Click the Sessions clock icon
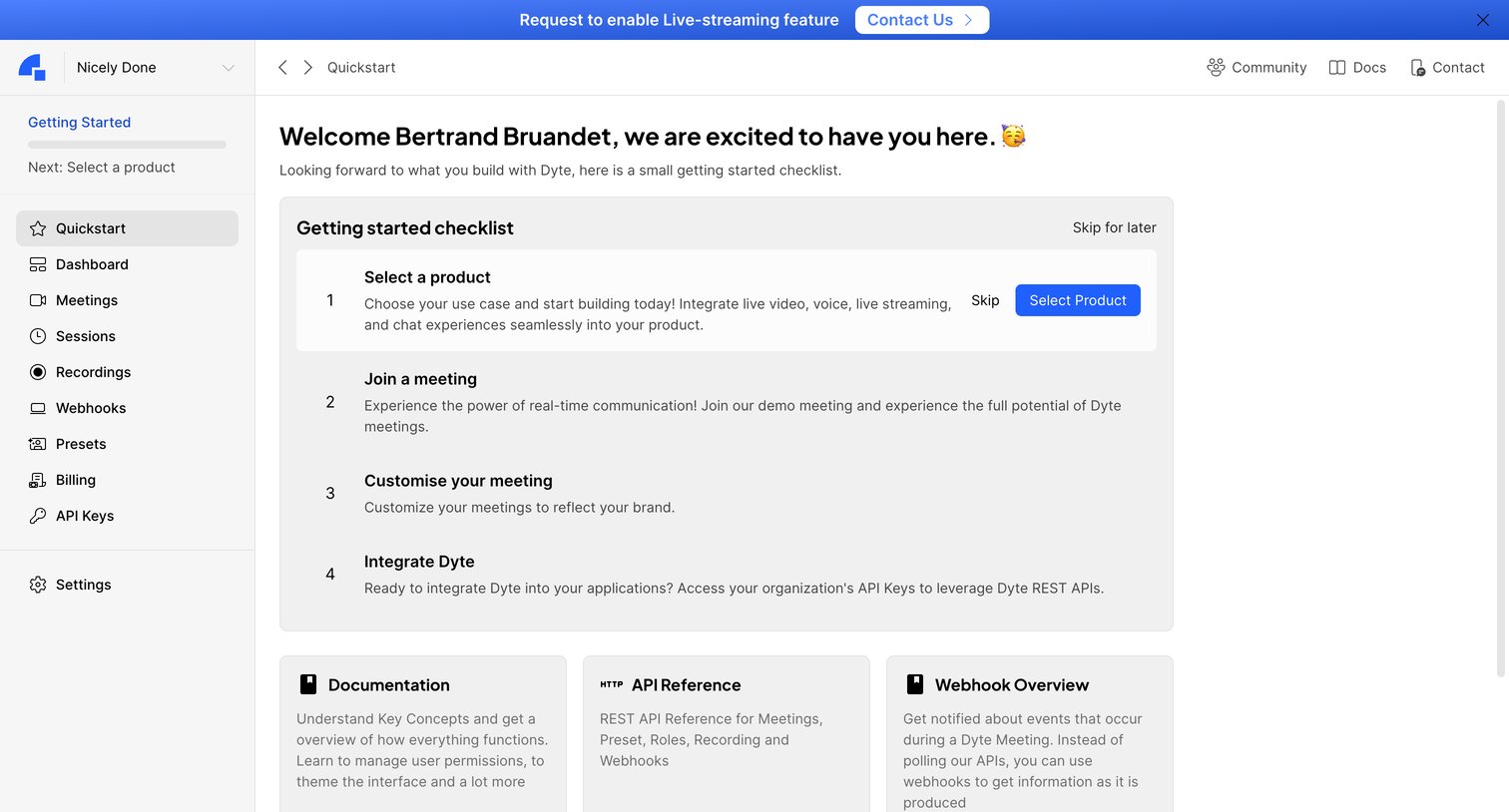The width and height of the screenshot is (1509, 812). coord(38,336)
